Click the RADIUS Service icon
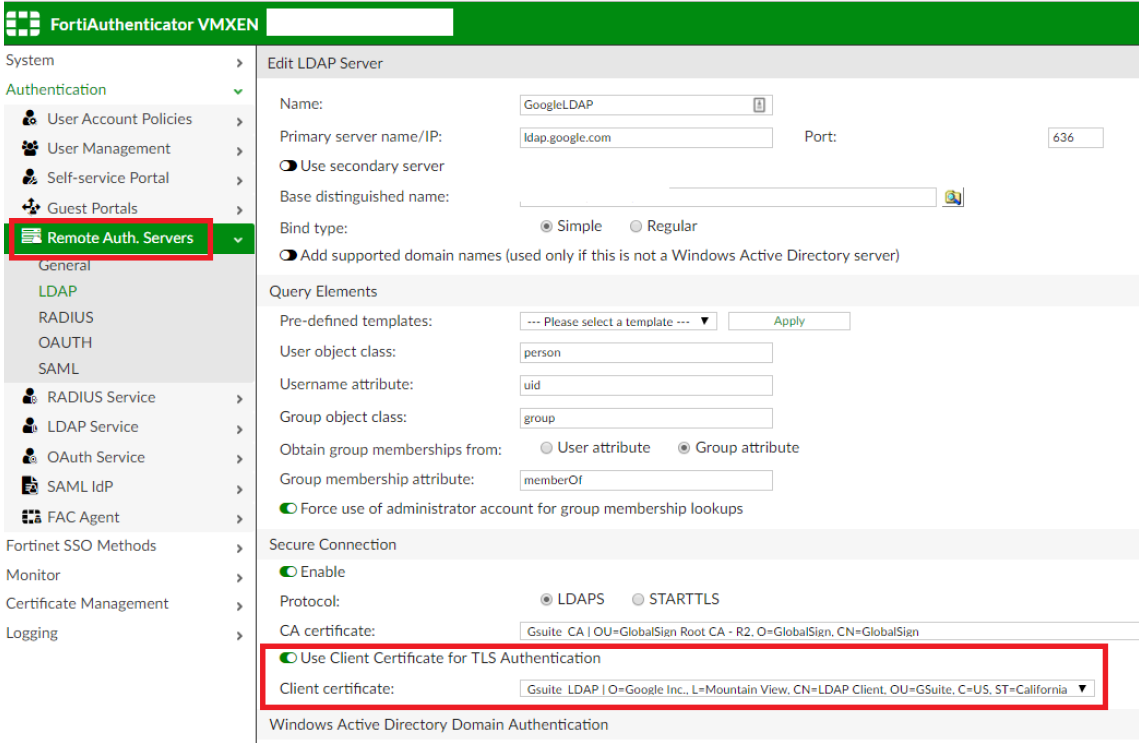The height and width of the screenshot is (753, 1144). coord(30,397)
